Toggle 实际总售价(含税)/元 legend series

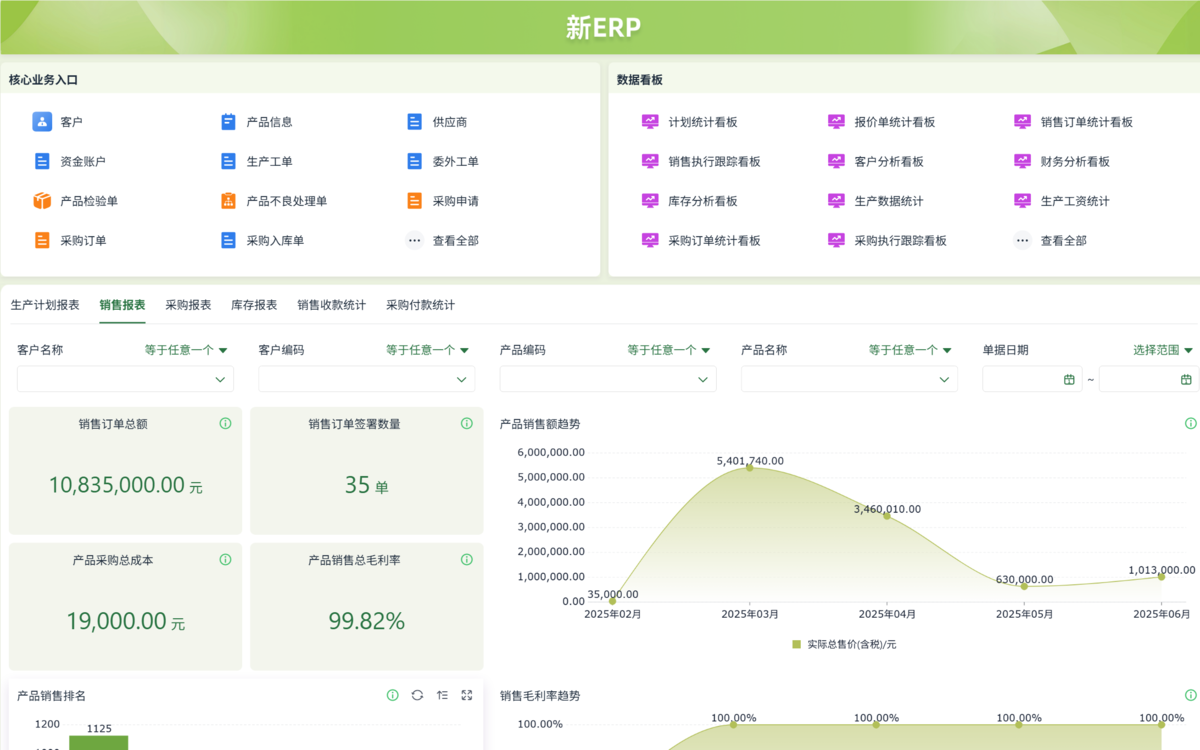tap(844, 644)
